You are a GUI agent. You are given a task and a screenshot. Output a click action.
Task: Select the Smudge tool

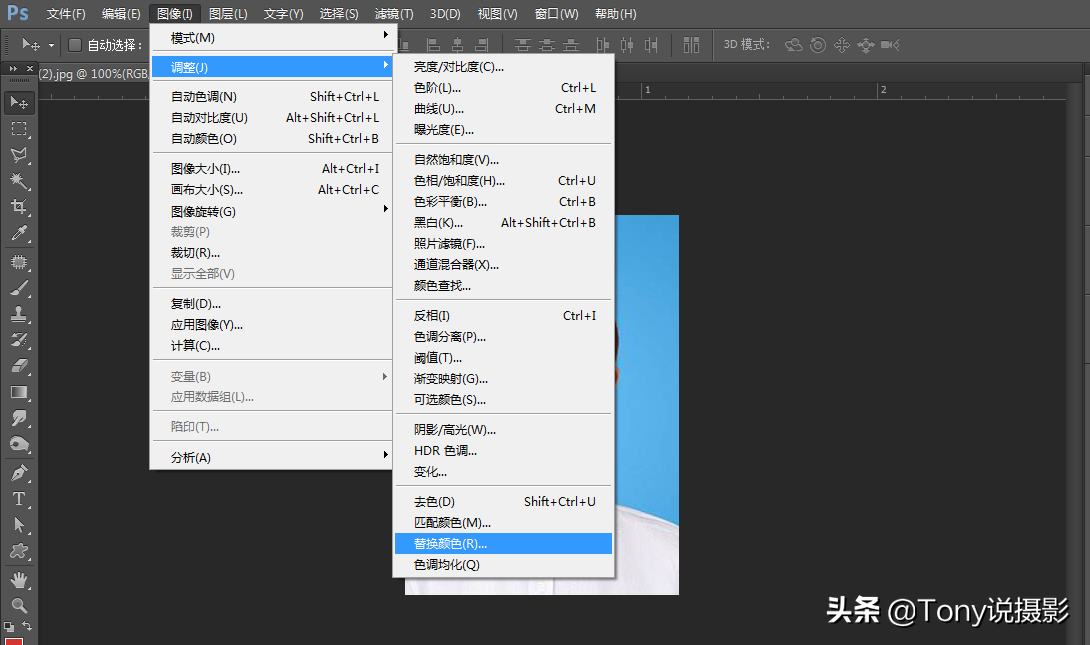(x=19, y=418)
